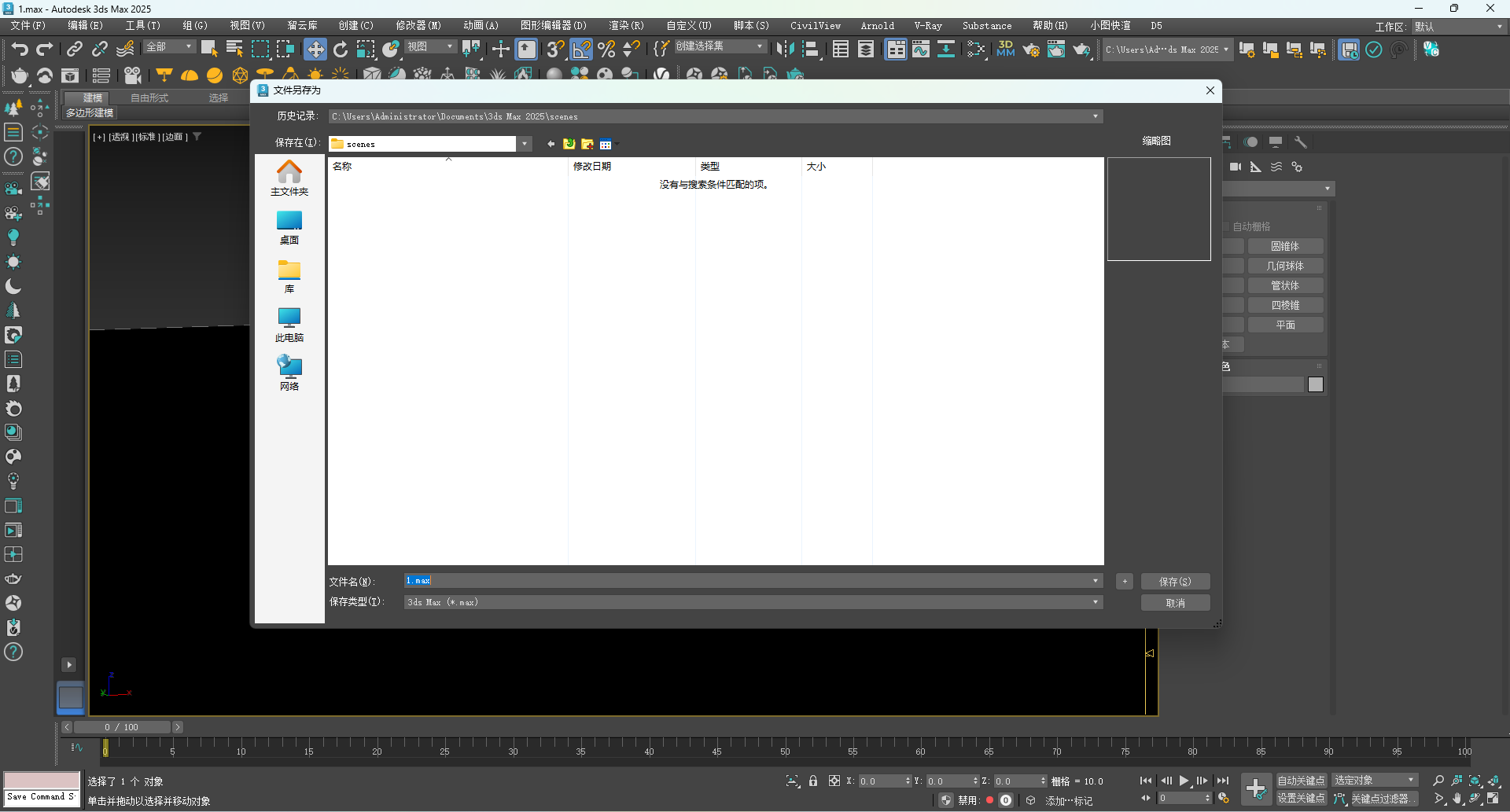
Task: Click the plus increment-save button
Action: pos(1125,582)
